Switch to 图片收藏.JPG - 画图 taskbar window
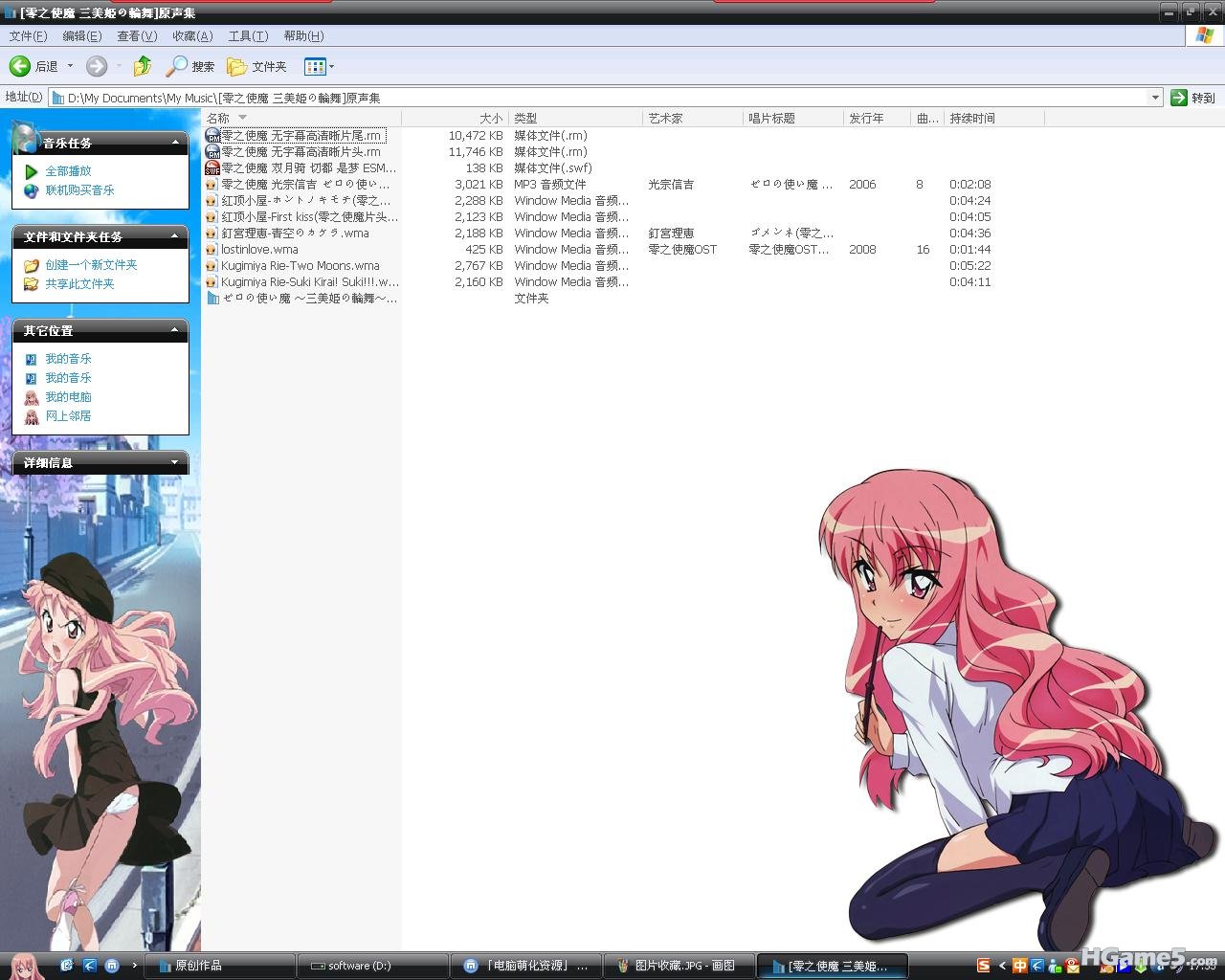 tap(679, 966)
